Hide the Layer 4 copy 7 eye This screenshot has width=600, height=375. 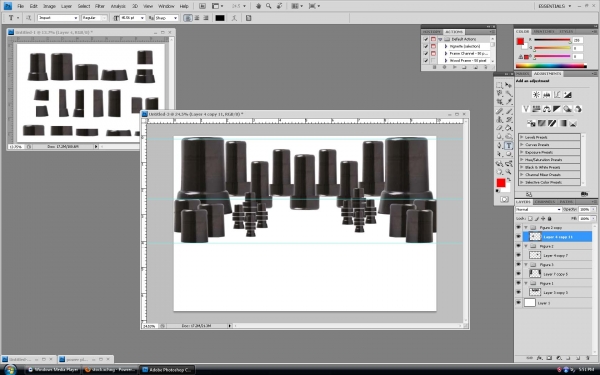(518, 255)
